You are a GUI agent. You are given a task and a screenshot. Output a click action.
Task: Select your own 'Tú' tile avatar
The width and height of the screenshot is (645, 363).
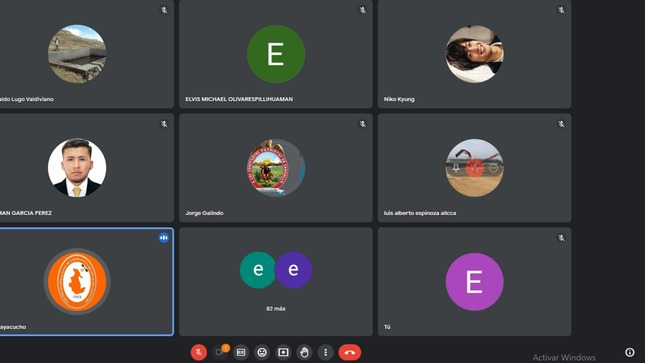pos(474,282)
